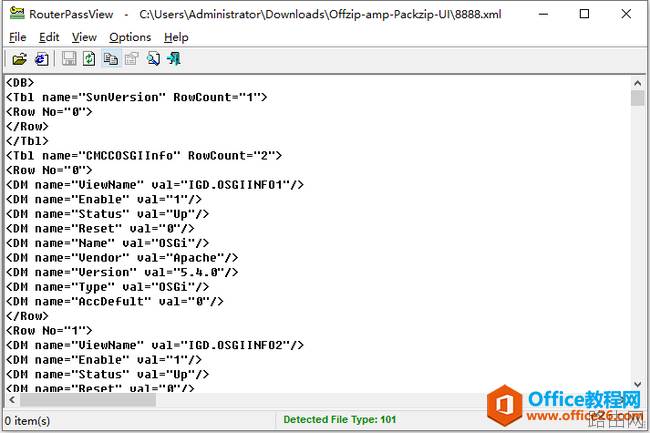Click the line with name="AccDefult"
This screenshot has height=433, width=650.
(115, 301)
